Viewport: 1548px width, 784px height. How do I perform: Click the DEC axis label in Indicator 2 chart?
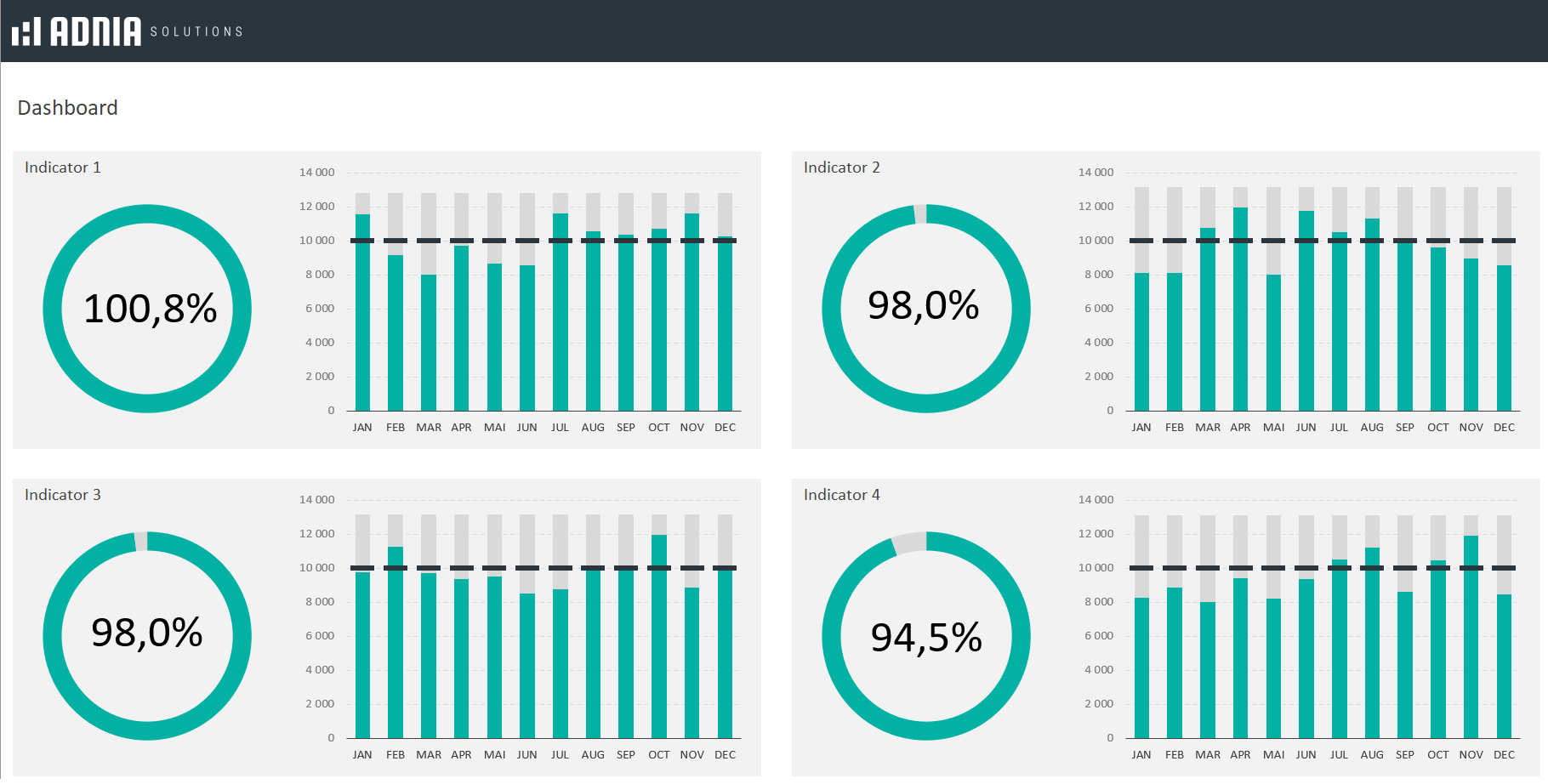click(x=1504, y=428)
